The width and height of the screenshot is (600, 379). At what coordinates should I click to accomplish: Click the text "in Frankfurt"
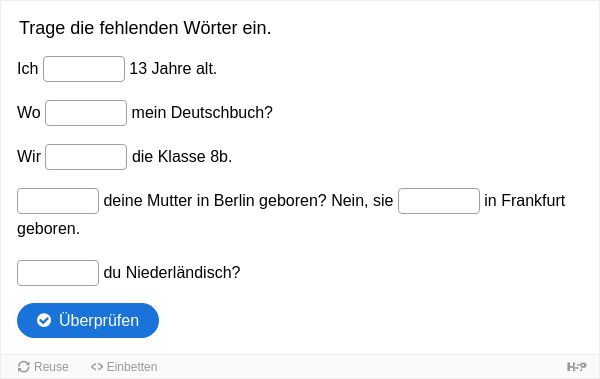525,201
